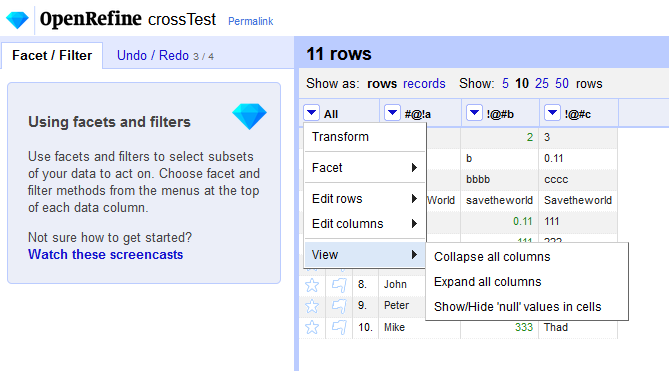Click the lowercase savetheworld cell
669x371 pixels.
tap(499, 200)
